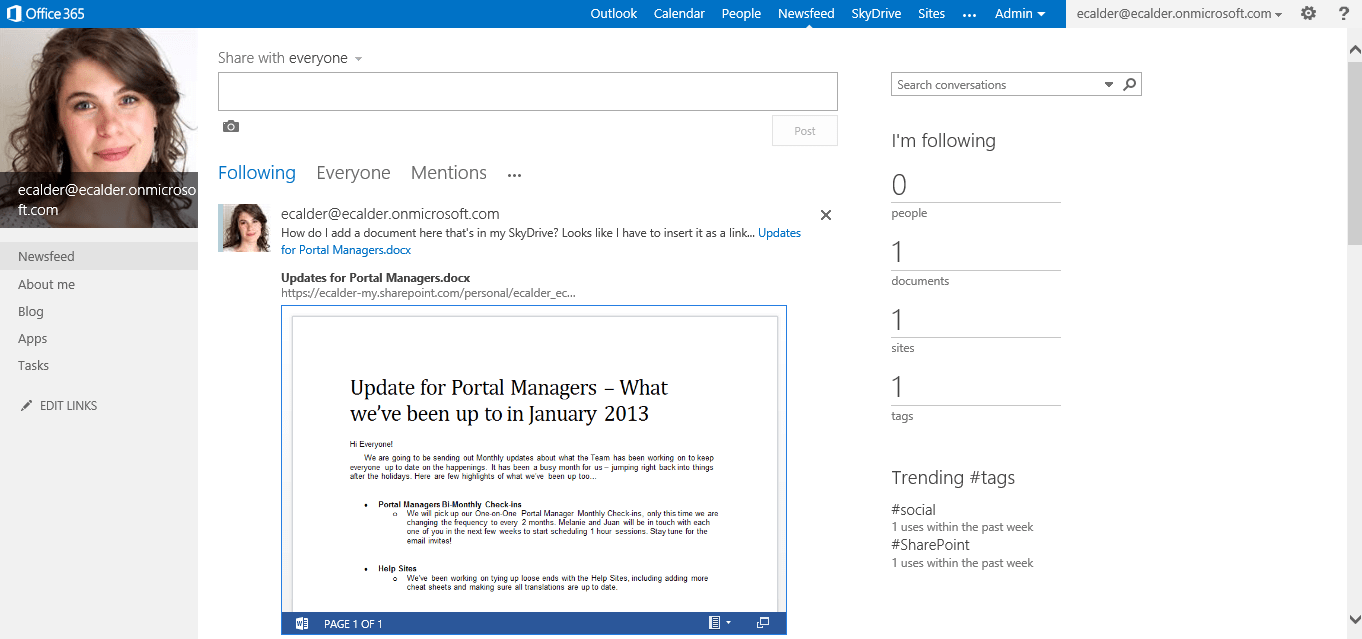Switch to the Mentions feed tab
Viewport: 1362px width, 639px height.
tap(449, 173)
